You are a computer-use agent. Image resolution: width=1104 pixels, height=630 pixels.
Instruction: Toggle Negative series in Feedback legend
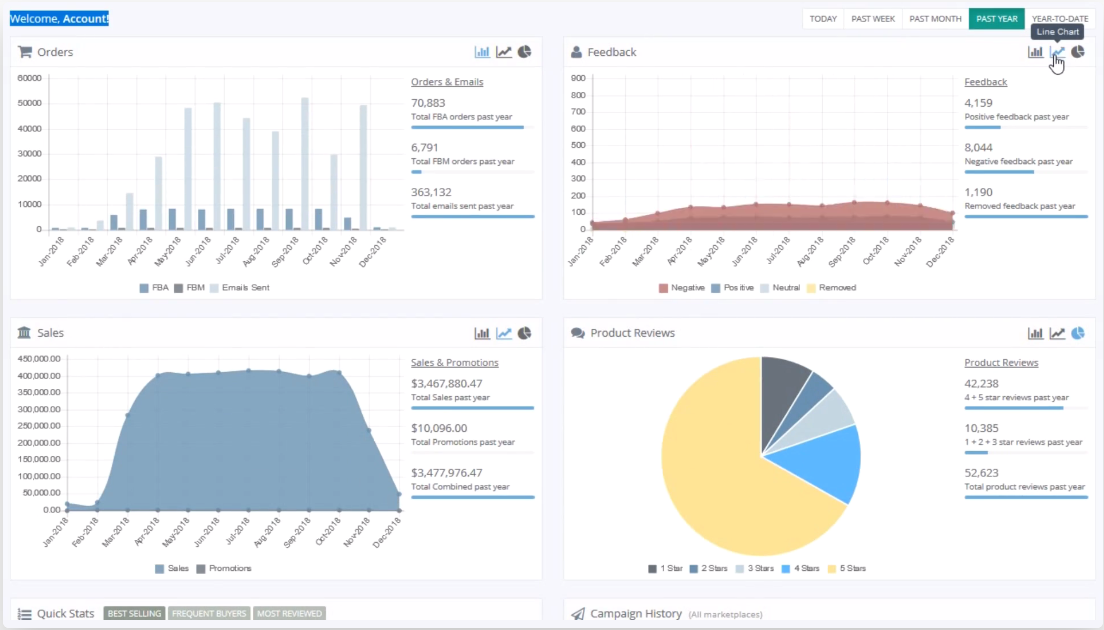682,288
